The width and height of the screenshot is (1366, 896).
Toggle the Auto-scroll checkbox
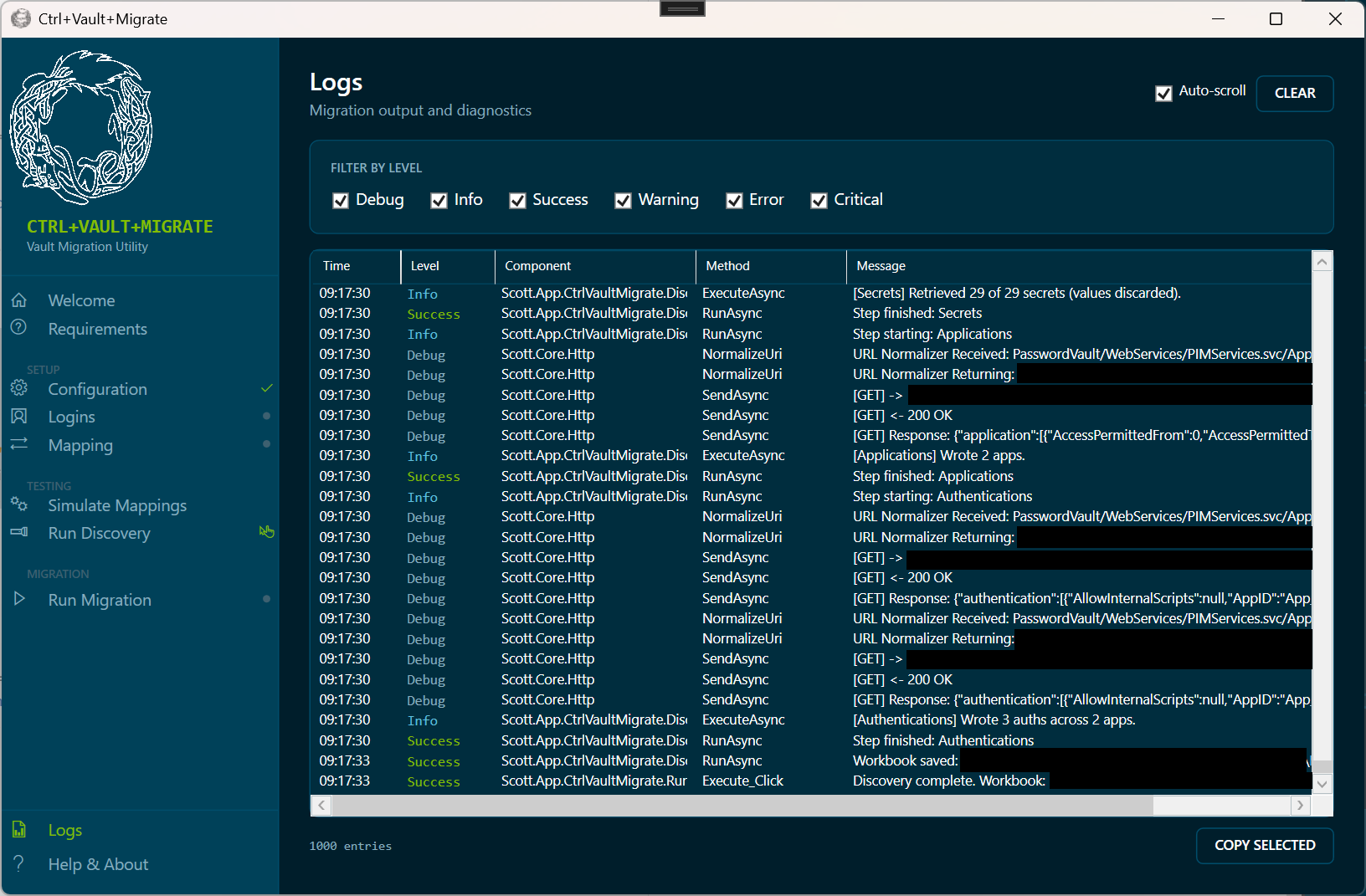point(1163,94)
